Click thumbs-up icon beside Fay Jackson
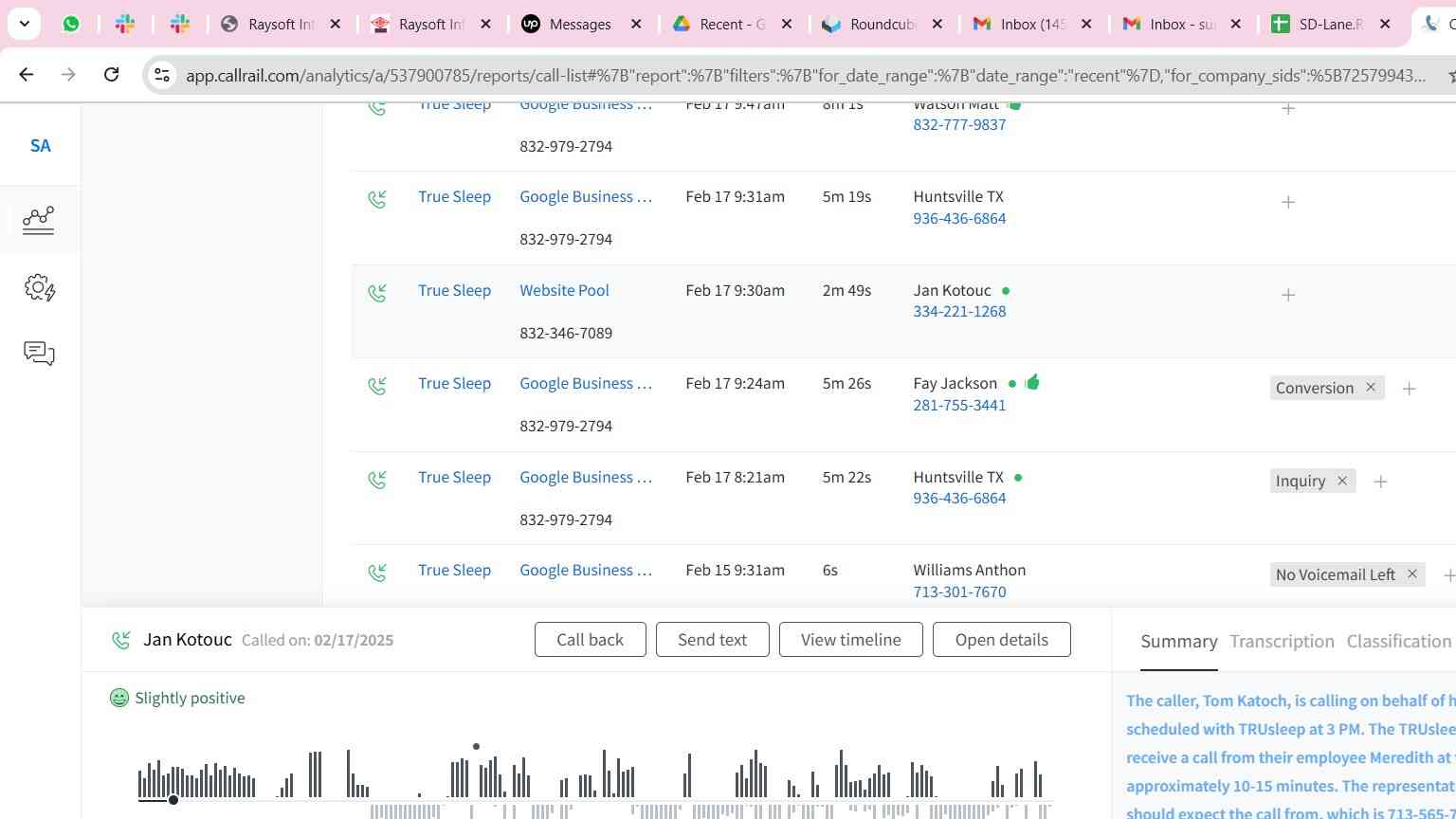The height and width of the screenshot is (819, 1456). point(1032,382)
